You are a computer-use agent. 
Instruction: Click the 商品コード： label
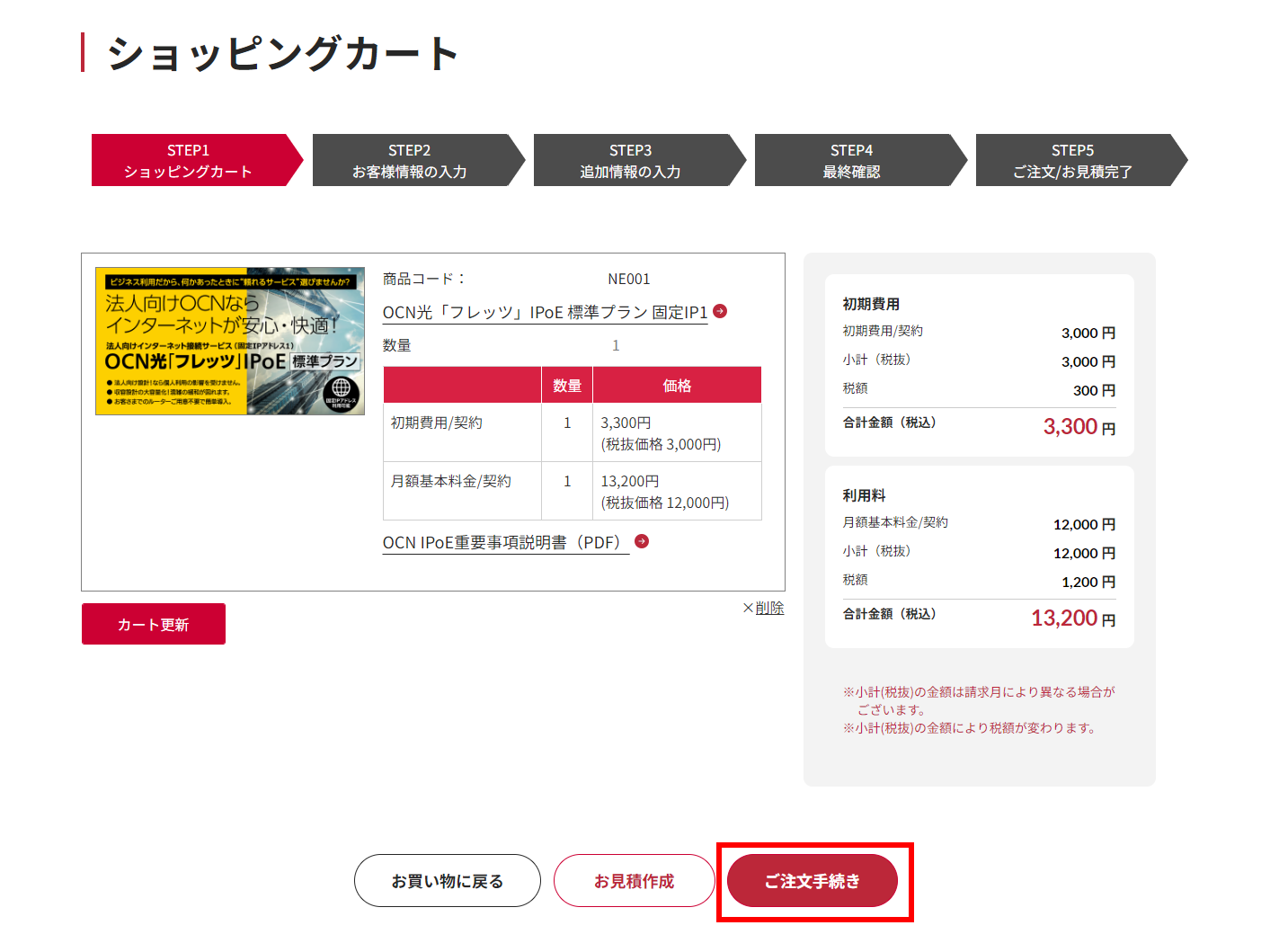click(x=423, y=279)
